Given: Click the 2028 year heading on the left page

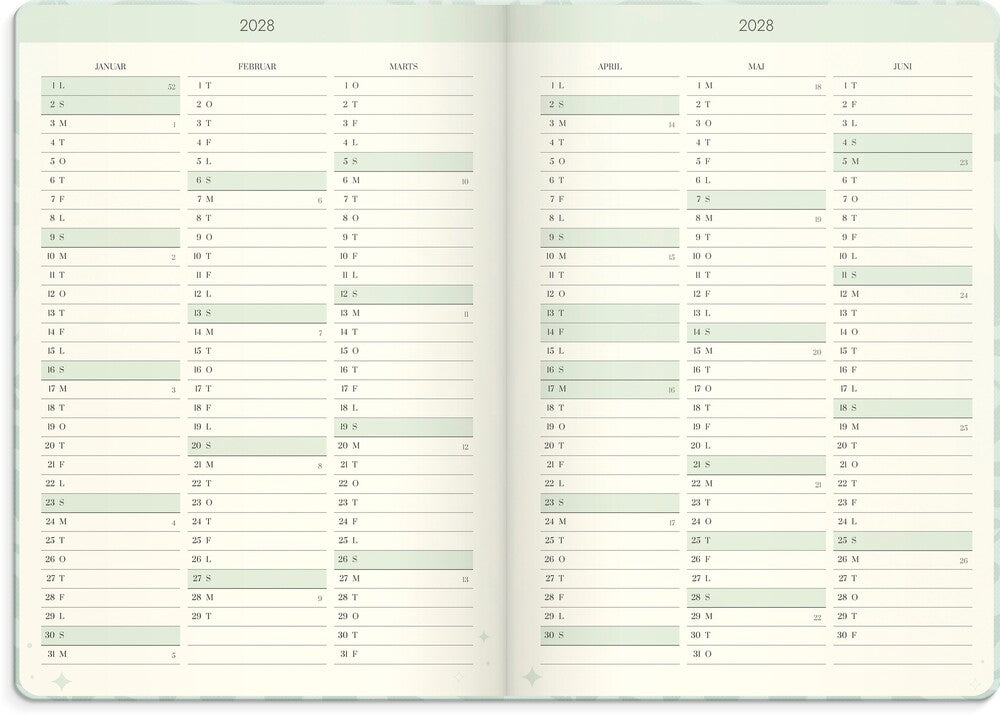Looking at the screenshot, I should click(x=257, y=26).
